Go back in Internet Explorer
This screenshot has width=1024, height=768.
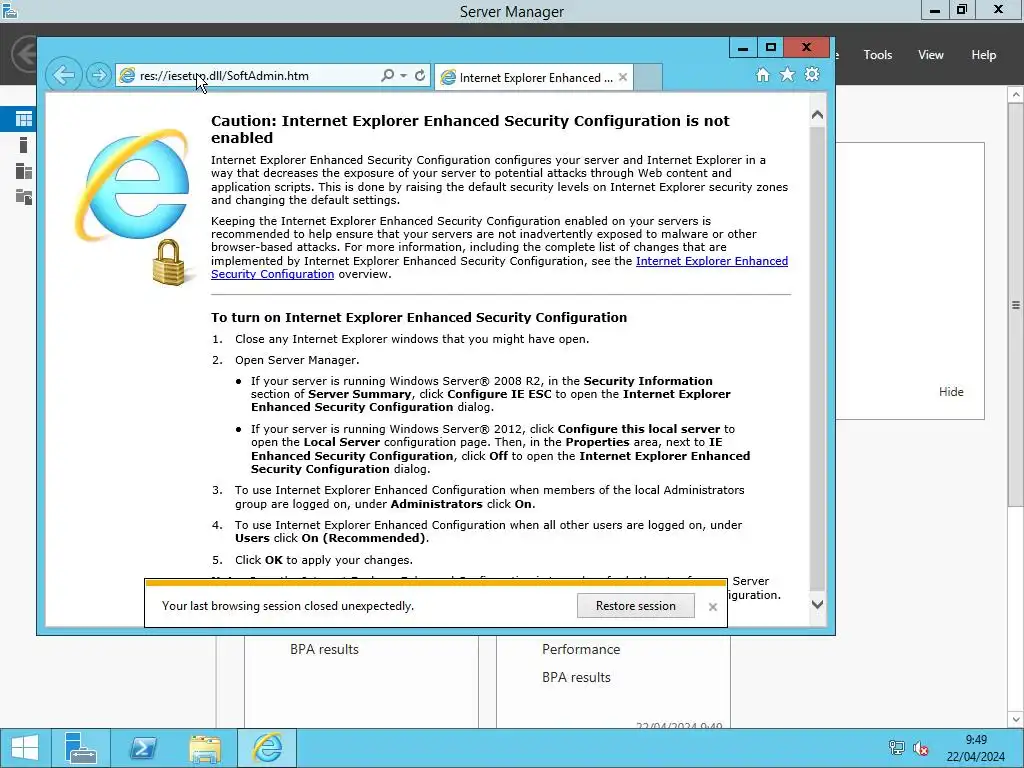coord(64,75)
